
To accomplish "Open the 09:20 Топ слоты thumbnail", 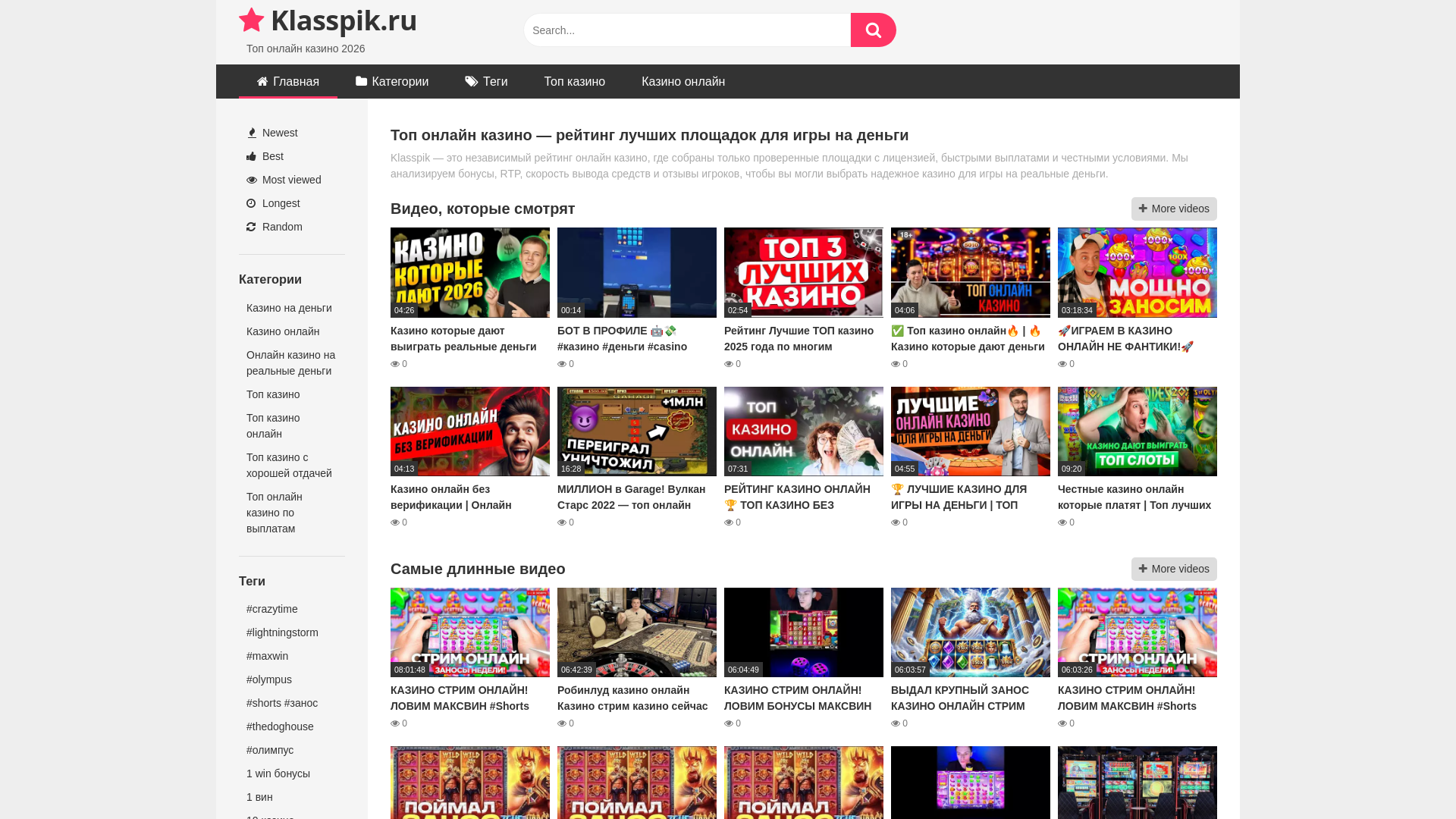I will click(1137, 431).
